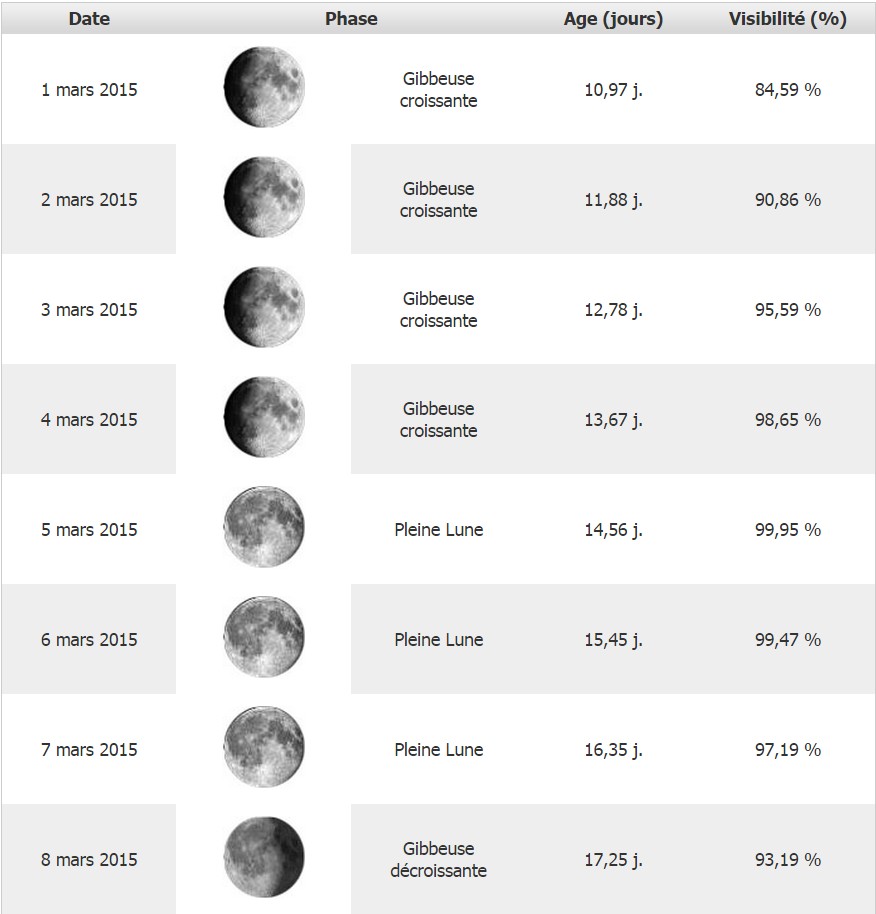Click the Visibilité (%) column header

coord(788,19)
